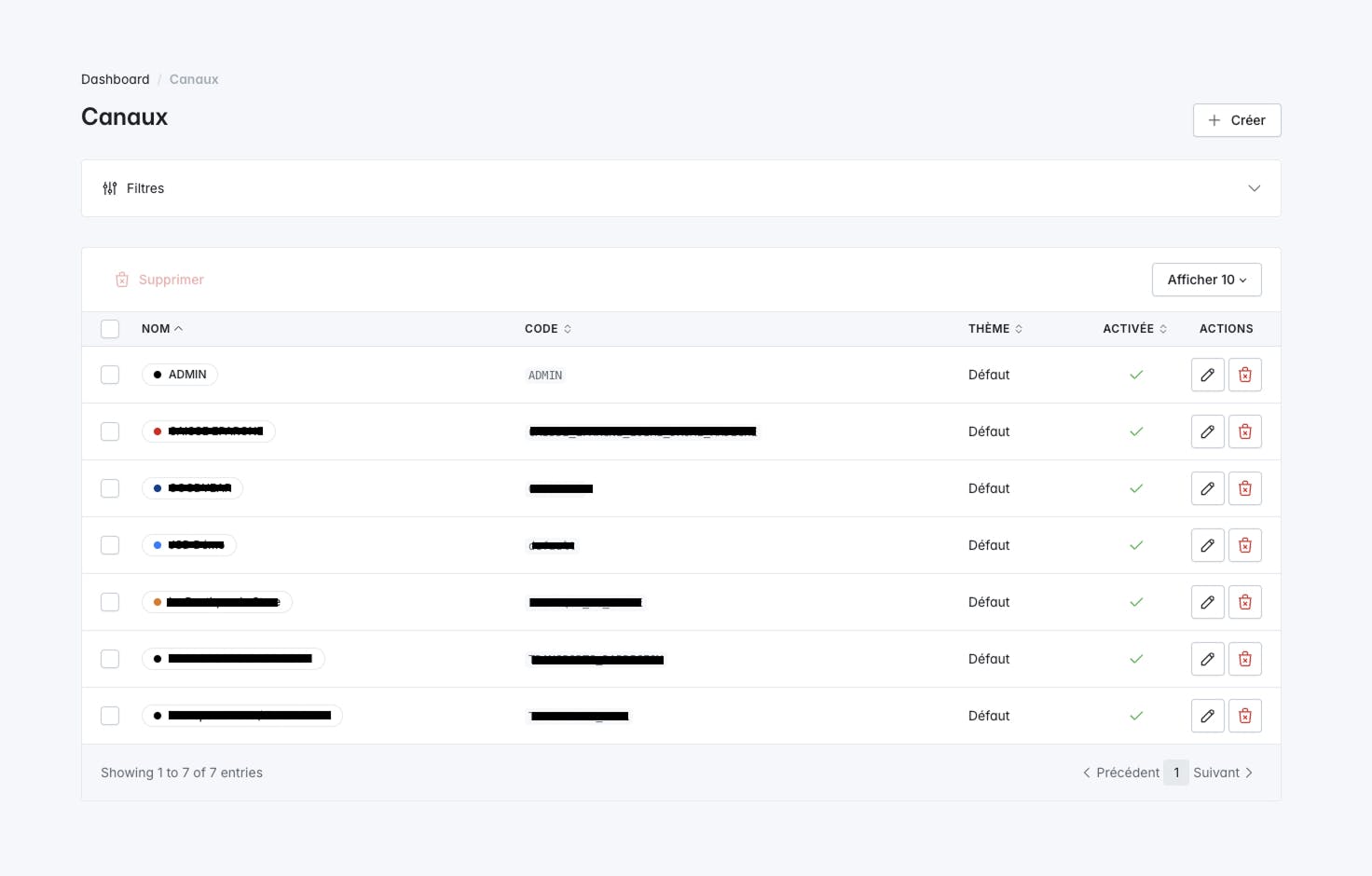Click the ADMIN channel name badge
Screen dimensions: 1372x876
click(x=180, y=375)
